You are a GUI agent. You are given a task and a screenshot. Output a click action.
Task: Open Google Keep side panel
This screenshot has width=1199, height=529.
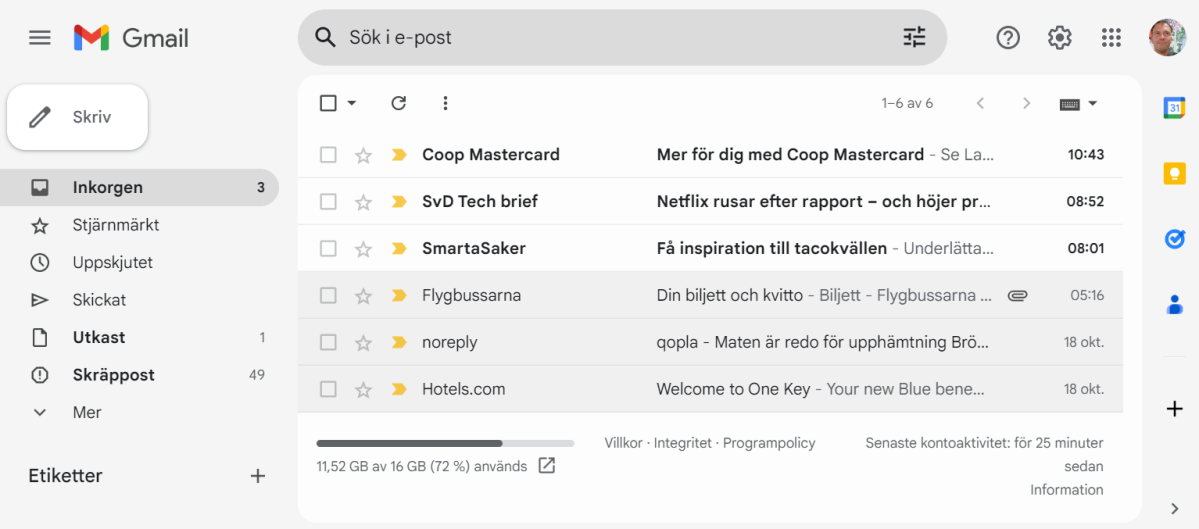[x=1175, y=174]
